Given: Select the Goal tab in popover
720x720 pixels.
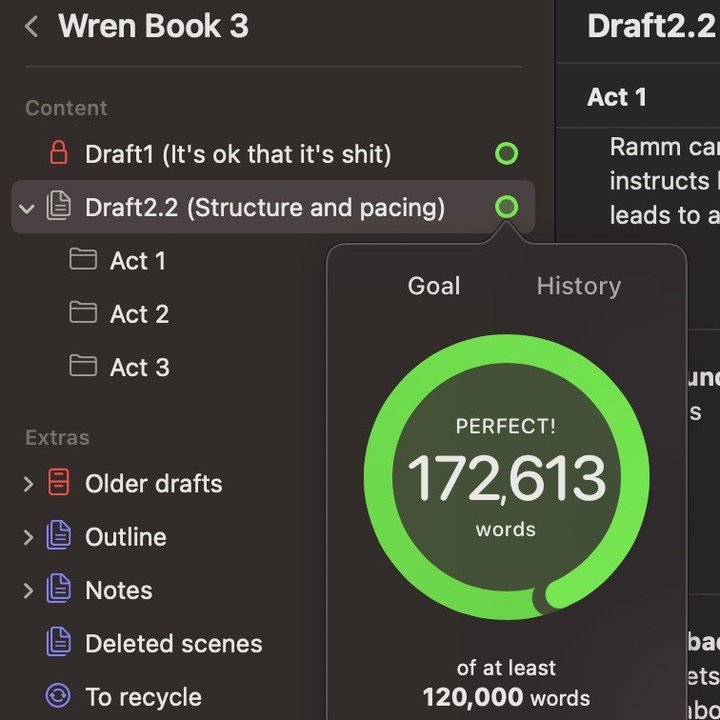Looking at the screenshot, I should (x=434, y=286).
